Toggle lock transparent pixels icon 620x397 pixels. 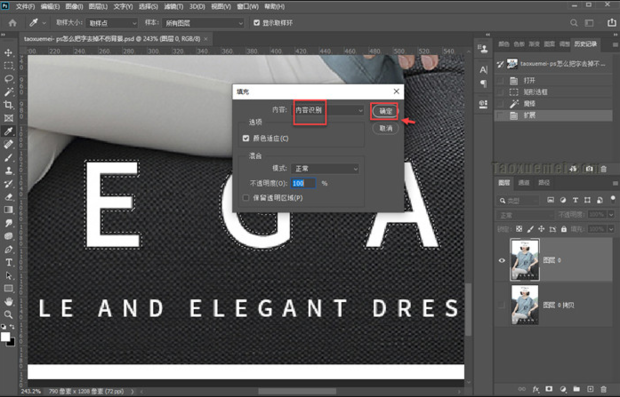click(519, 229)
